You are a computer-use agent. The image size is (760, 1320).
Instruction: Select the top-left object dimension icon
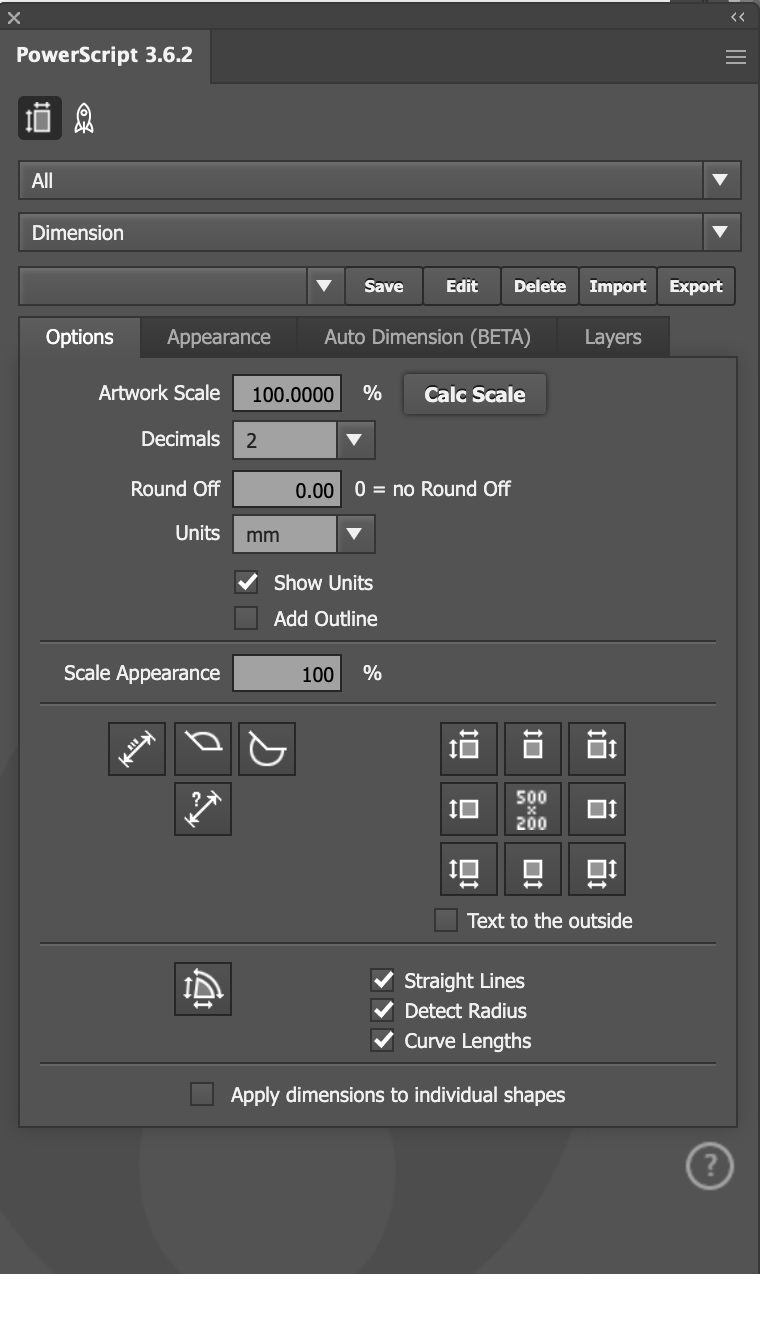[x=469, y=749]
